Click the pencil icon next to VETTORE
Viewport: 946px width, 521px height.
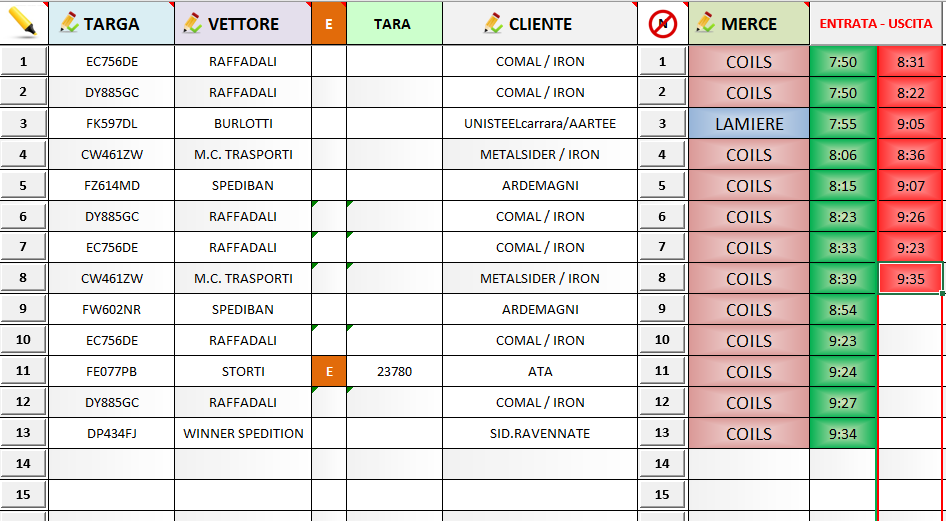192,23
